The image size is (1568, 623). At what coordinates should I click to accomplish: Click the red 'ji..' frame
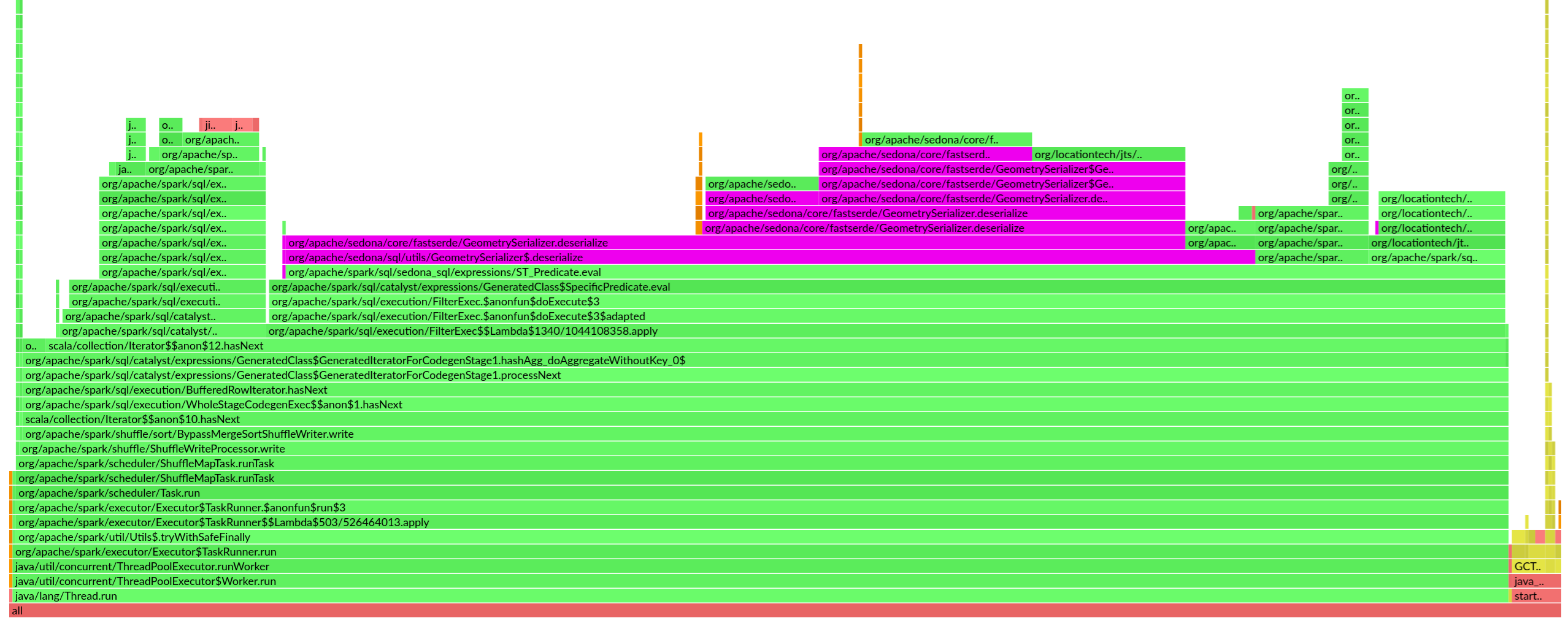pyautogui.click(x=216, y=124)
